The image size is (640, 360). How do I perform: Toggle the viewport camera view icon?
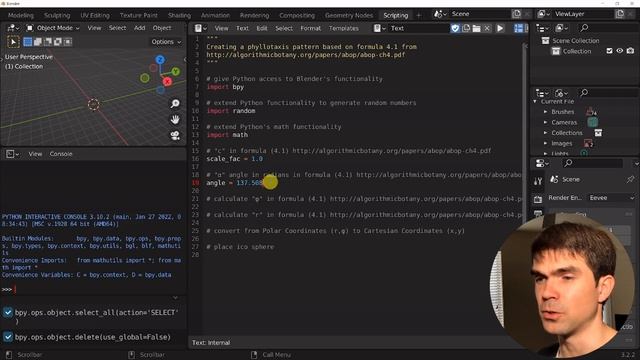175,136
